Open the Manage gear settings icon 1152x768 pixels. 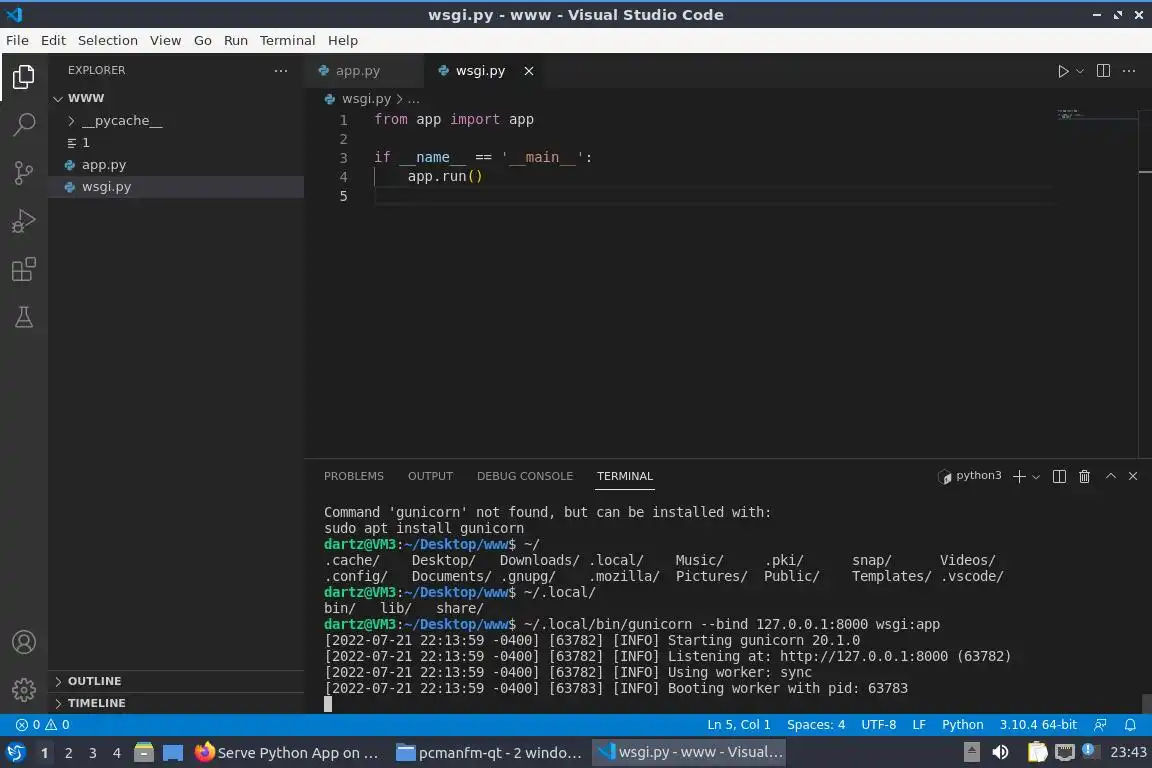pos(24,690)
